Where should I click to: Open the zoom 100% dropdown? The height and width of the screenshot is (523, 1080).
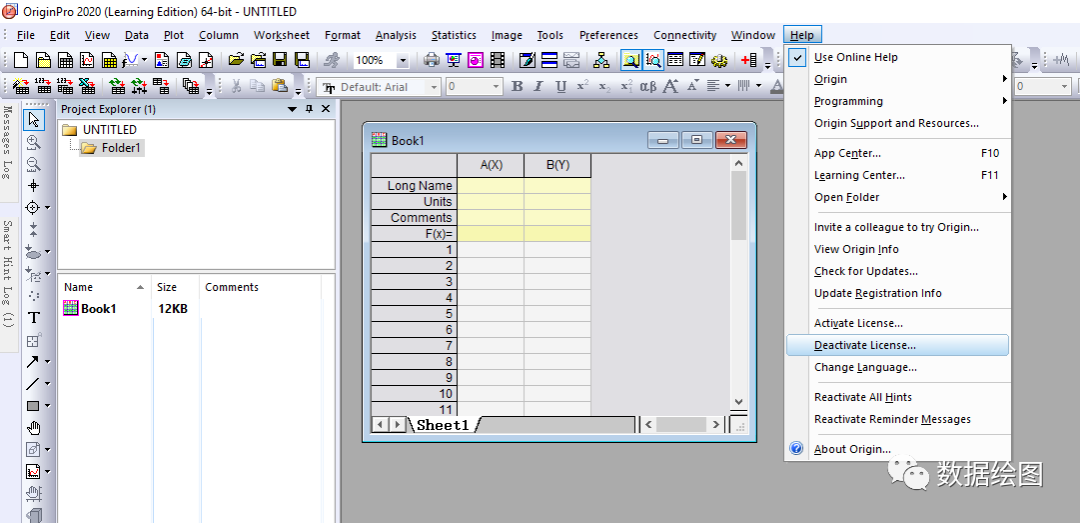point(403,61)
